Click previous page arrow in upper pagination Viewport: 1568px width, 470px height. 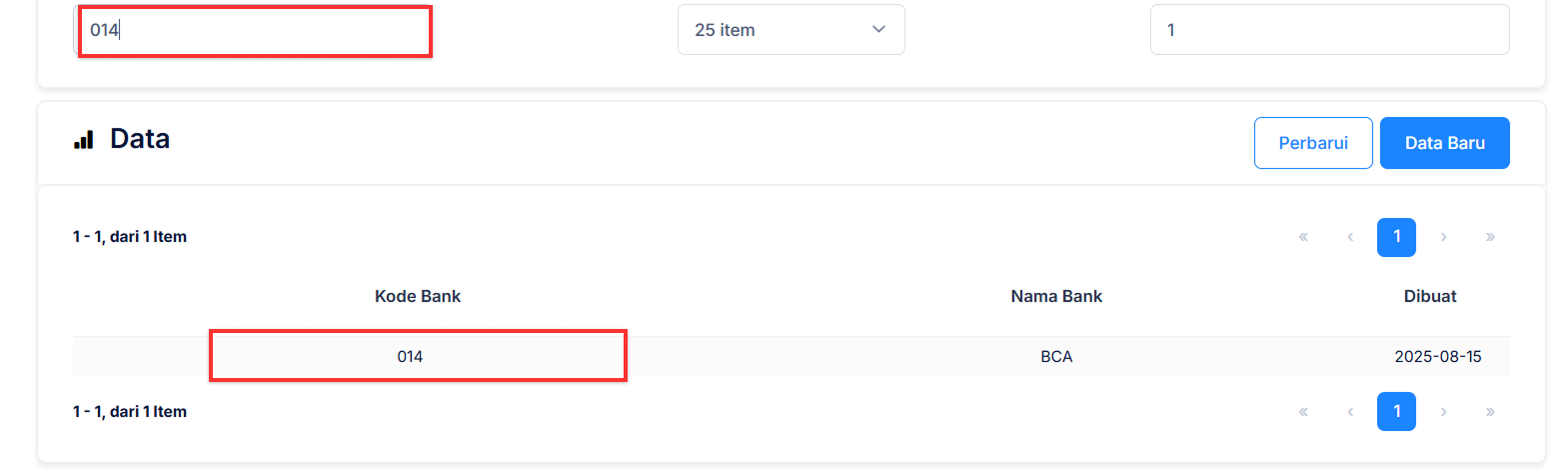1350,237
